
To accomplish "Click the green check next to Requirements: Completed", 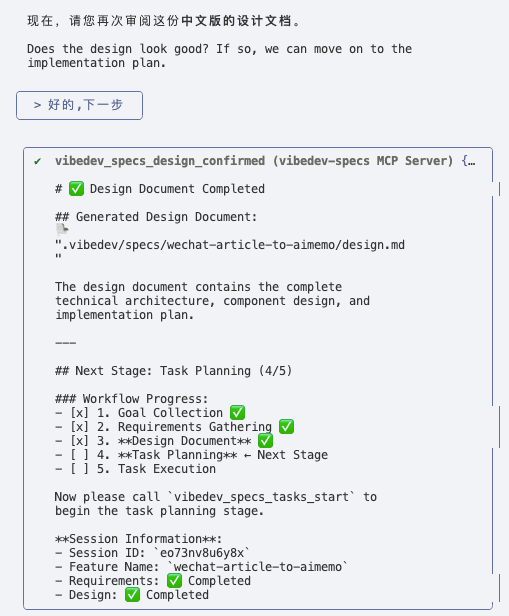I will coord(174,581).
